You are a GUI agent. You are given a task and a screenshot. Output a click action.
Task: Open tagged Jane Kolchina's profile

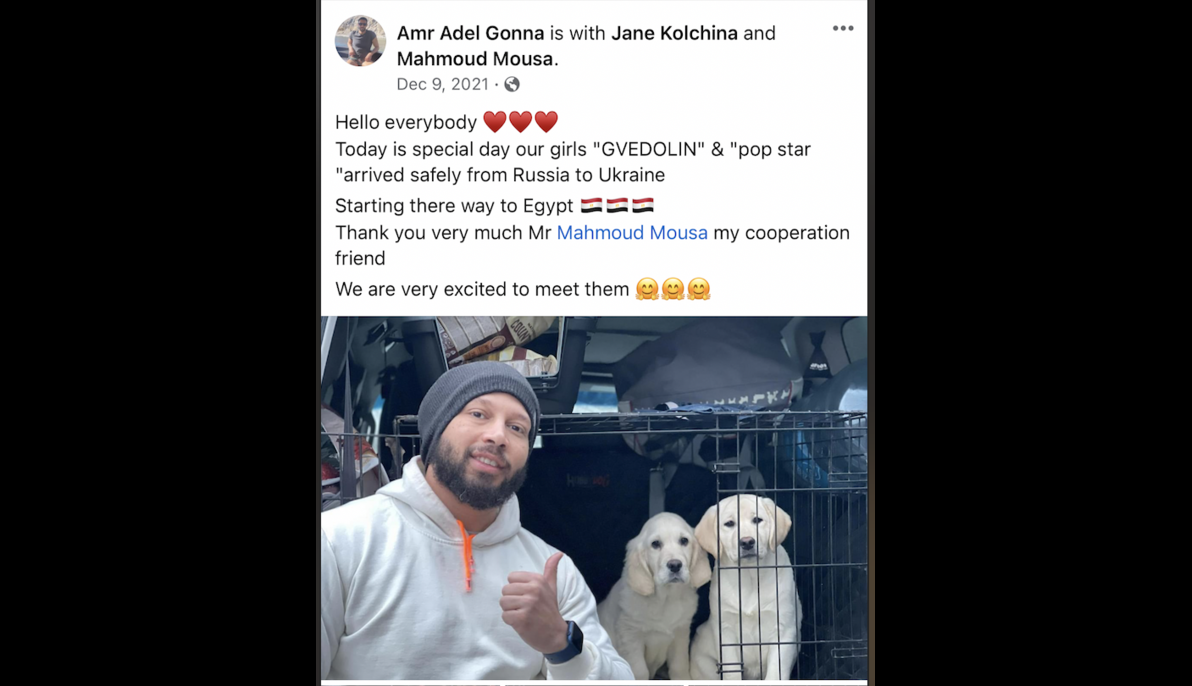pos(674,33)
